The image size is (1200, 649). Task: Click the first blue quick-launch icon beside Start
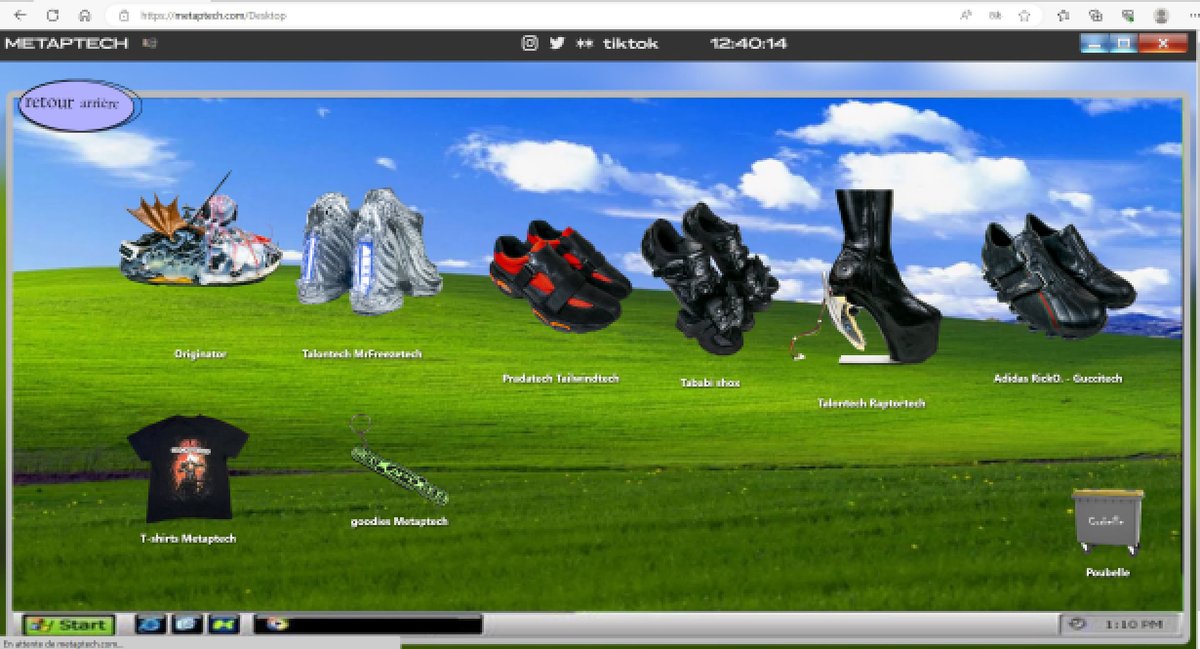(151, 624)
